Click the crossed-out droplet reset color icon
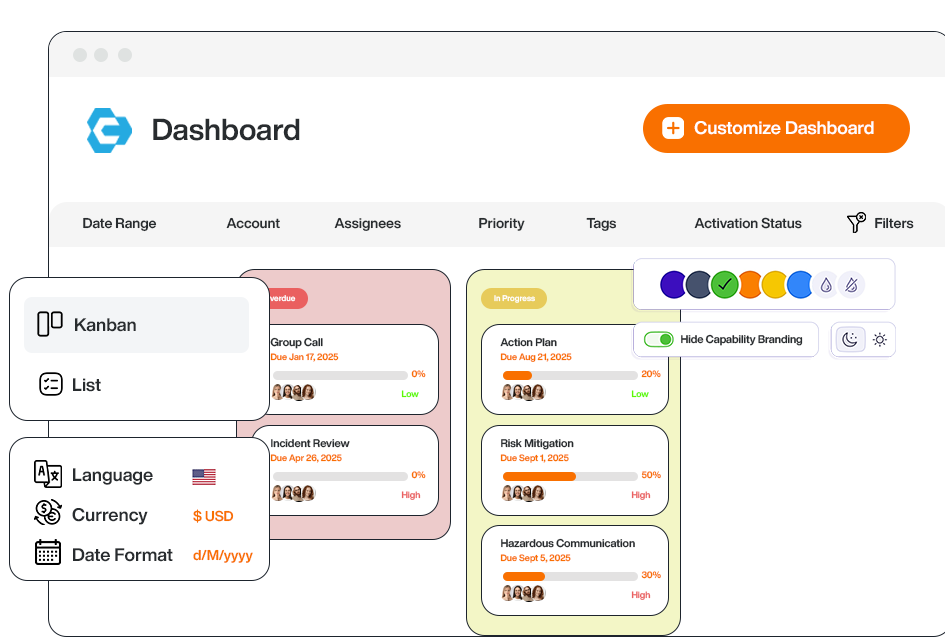Viewport: 945px width, 637px height. click(x=850, y=285)
